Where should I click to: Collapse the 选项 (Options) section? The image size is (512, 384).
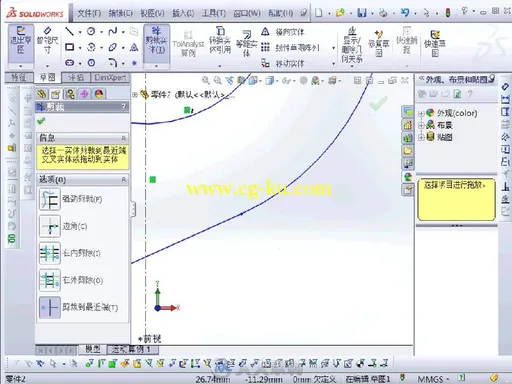click(x=124, y=180)
